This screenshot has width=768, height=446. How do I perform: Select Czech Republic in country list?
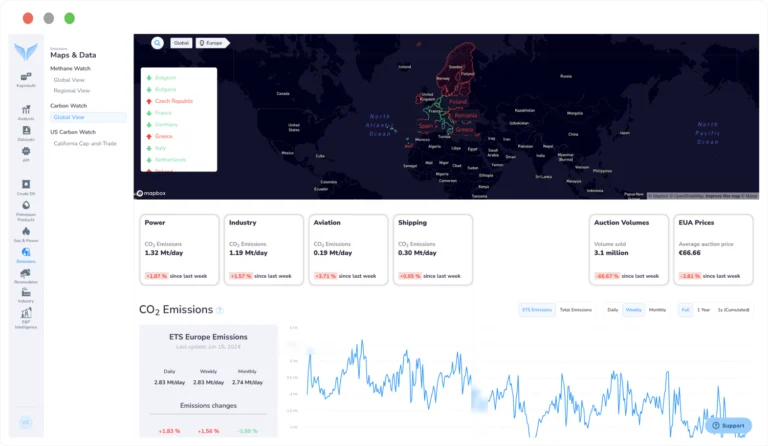coord(173,101)
